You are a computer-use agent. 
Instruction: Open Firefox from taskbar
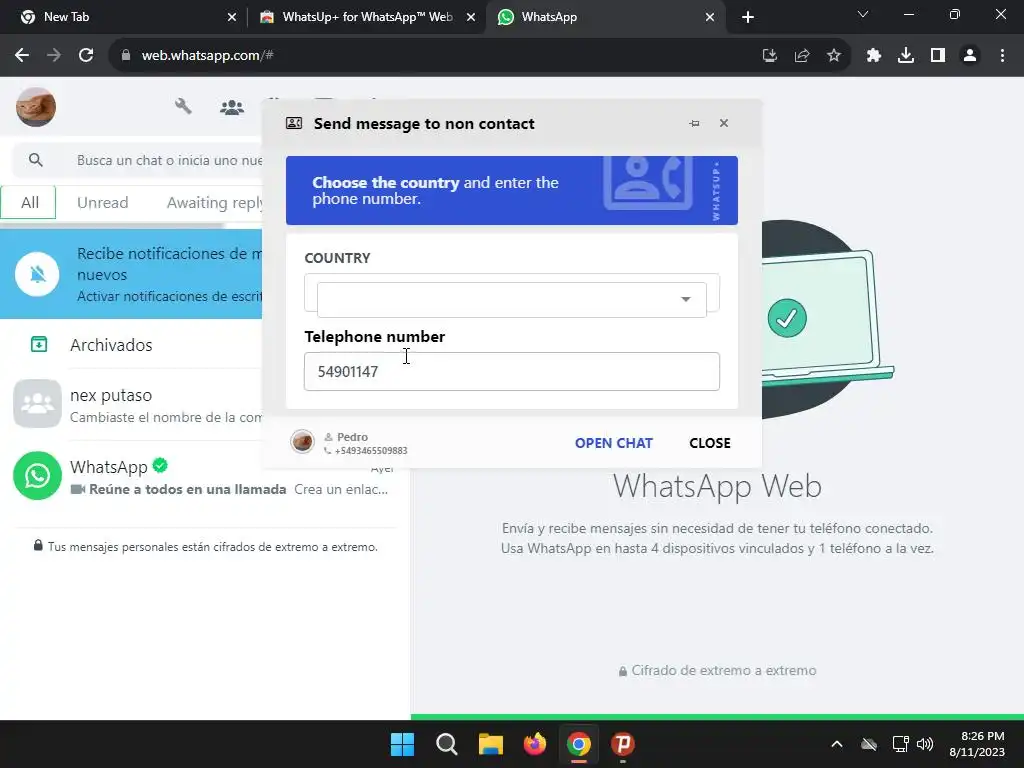point(535,744)
